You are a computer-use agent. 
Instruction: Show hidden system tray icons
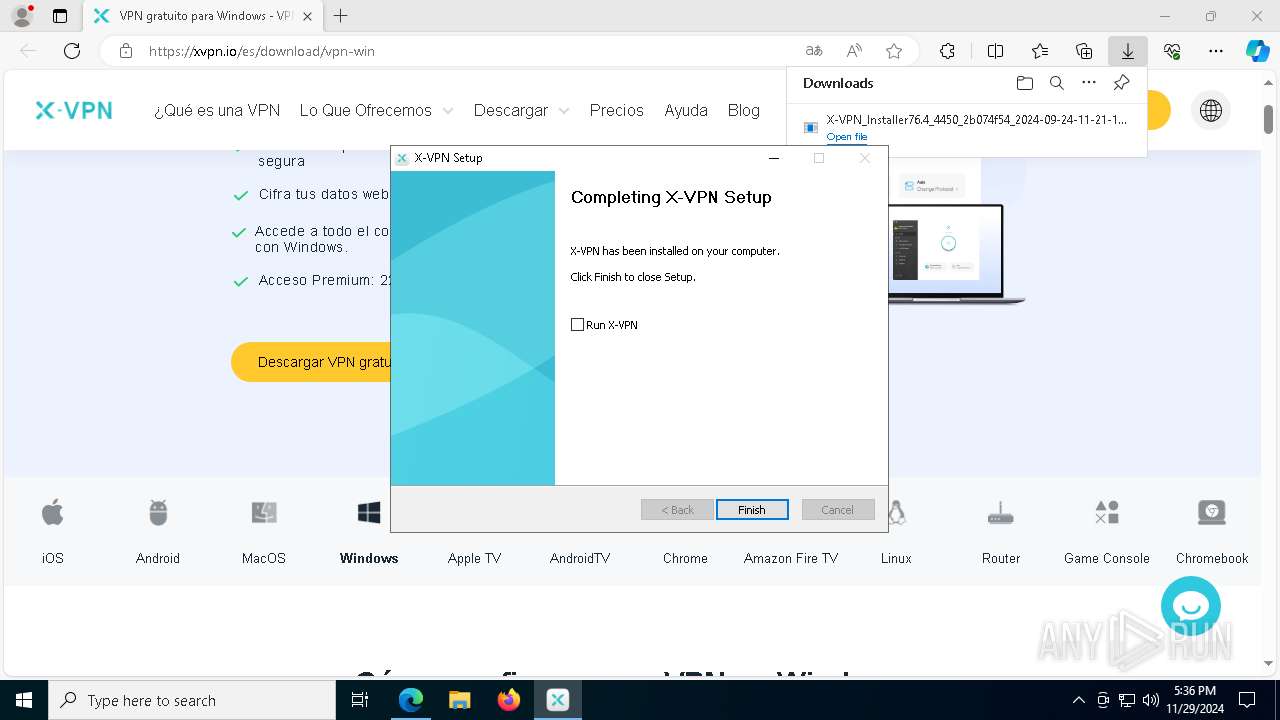click(1078, 700)
